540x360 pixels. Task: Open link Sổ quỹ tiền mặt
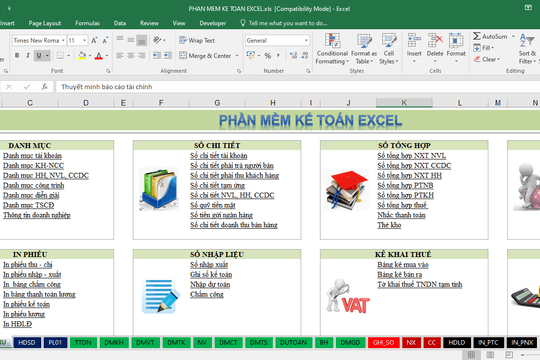(x=213, y=205)
